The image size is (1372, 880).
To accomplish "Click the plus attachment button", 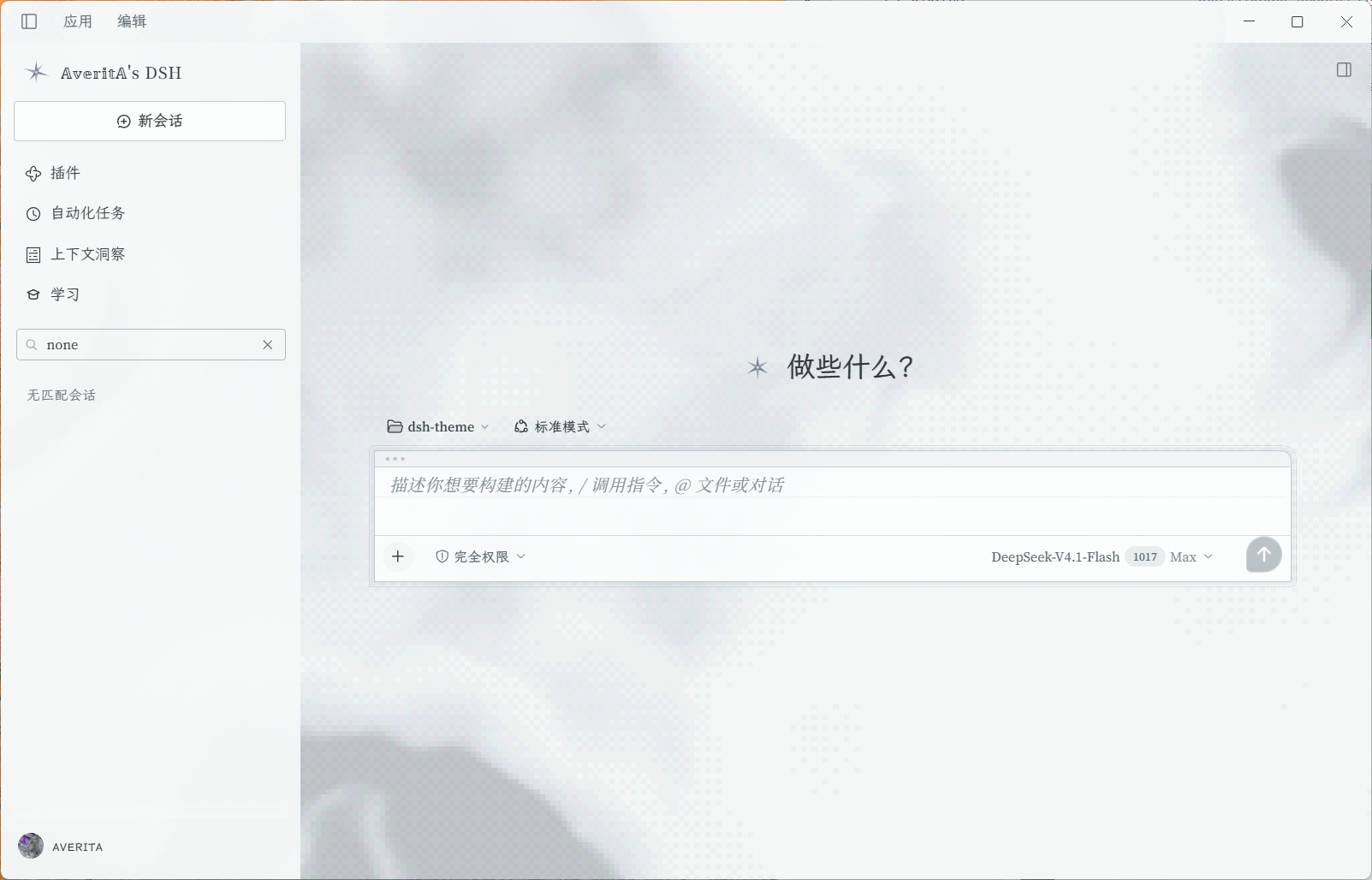I will click(398, 556).
